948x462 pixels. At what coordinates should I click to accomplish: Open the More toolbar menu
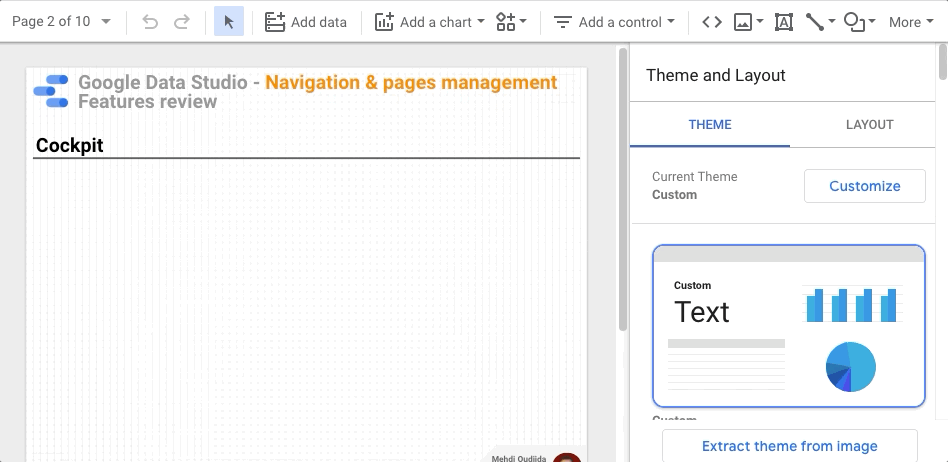[x=912, y=22]
